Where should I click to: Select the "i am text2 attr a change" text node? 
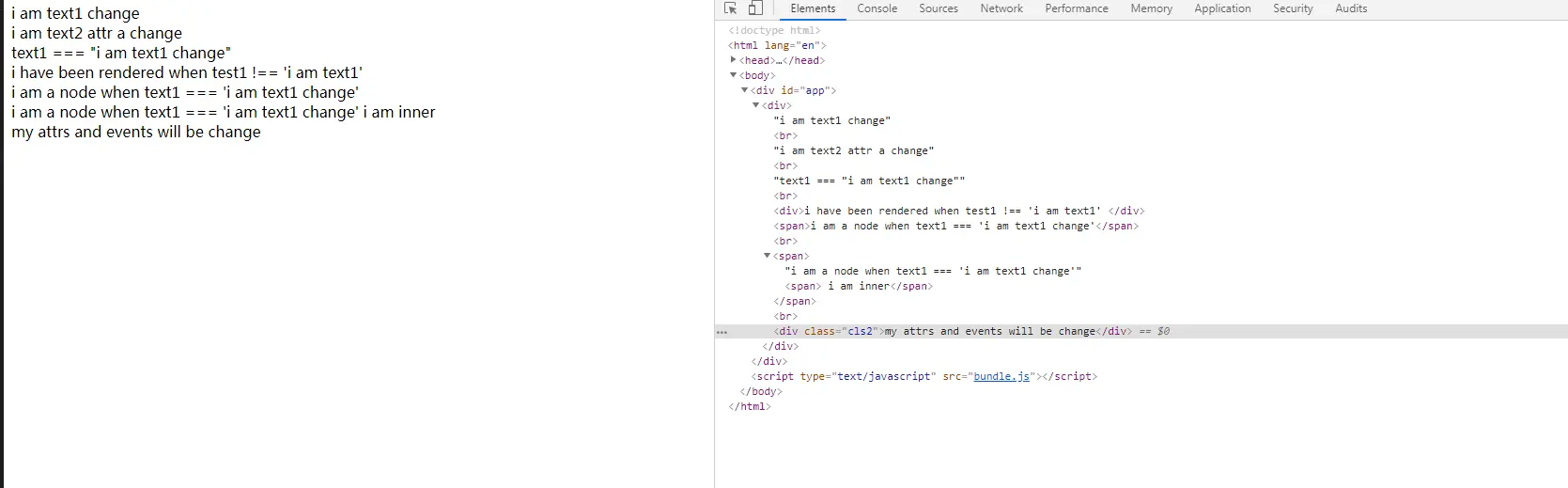tap(853, 150)
